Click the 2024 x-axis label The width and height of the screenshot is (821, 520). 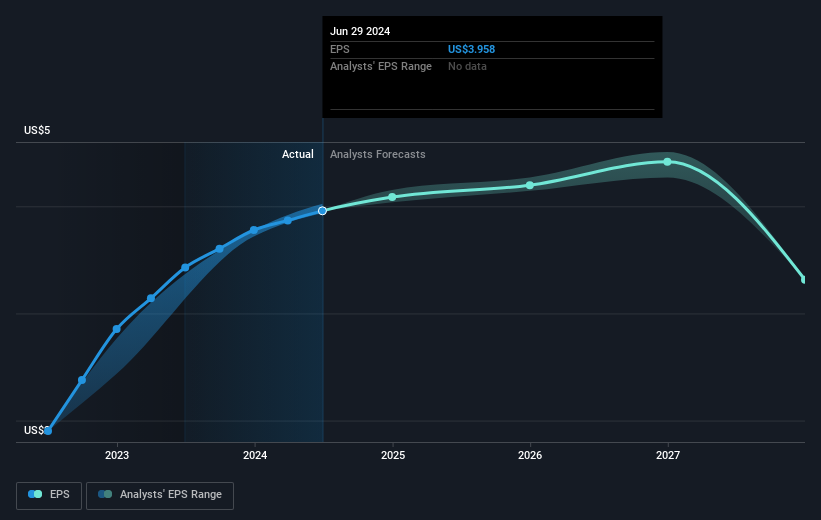[x=255, y=455]
